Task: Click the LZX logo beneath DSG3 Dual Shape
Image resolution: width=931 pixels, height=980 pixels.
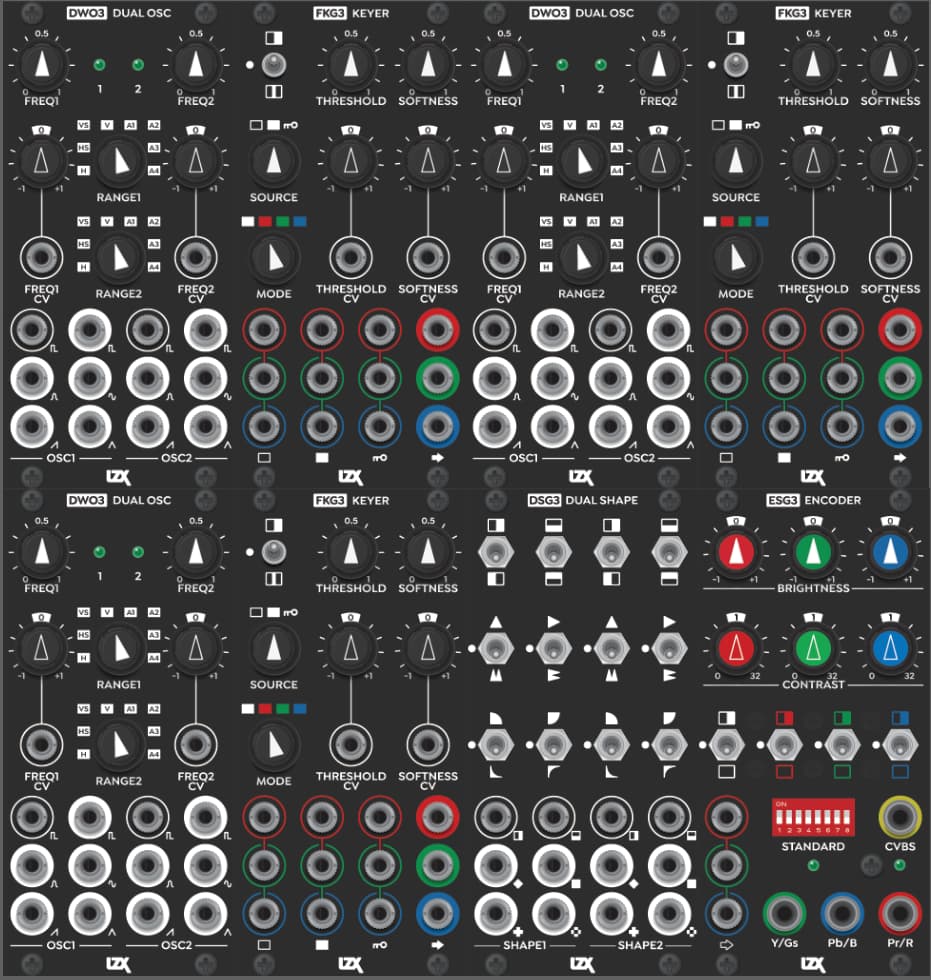Action: tap(581, 965)
